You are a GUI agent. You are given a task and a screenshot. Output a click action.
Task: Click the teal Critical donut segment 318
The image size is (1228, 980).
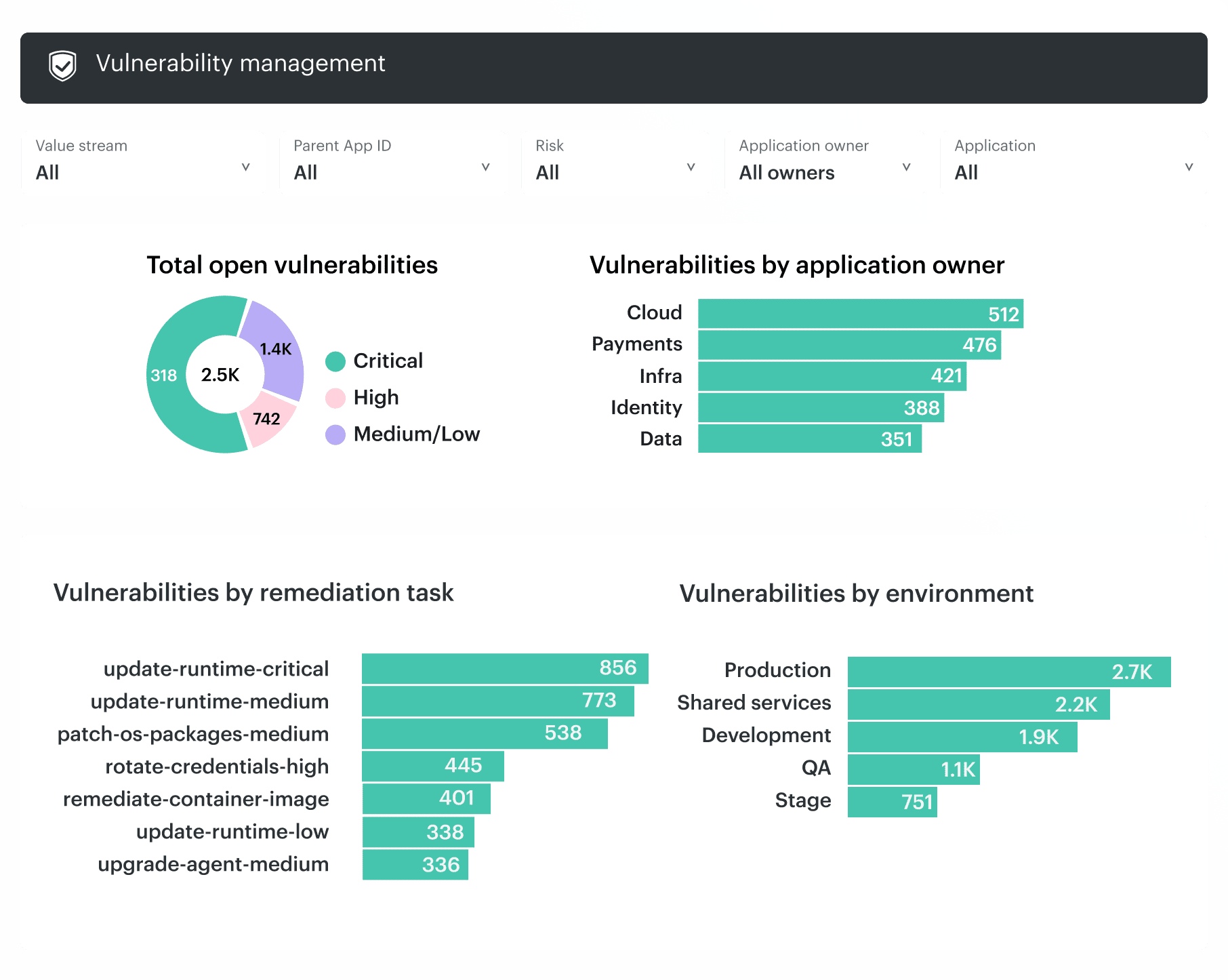(x=165, y=375)
